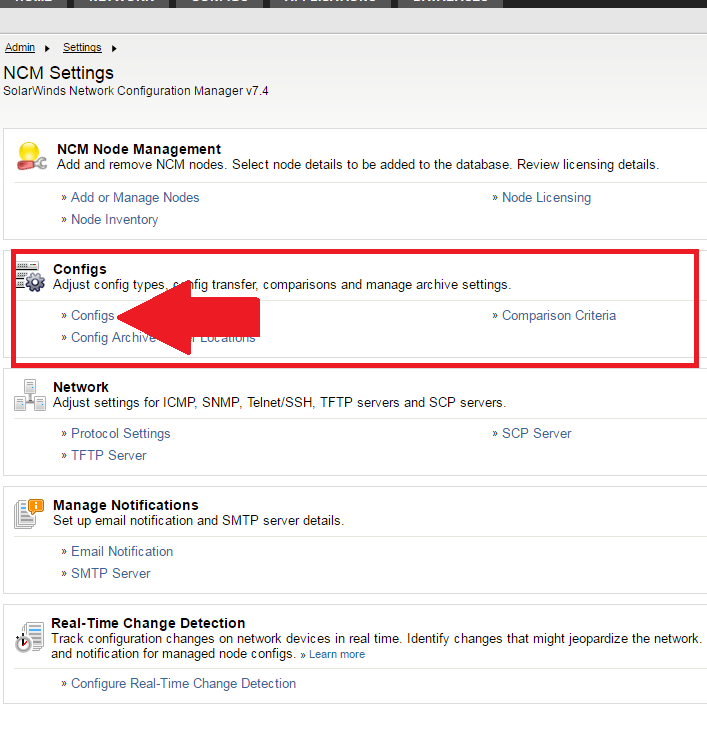Go to Node Licensing
Viewport: 707px width, 732px height.
coord(546,197)
